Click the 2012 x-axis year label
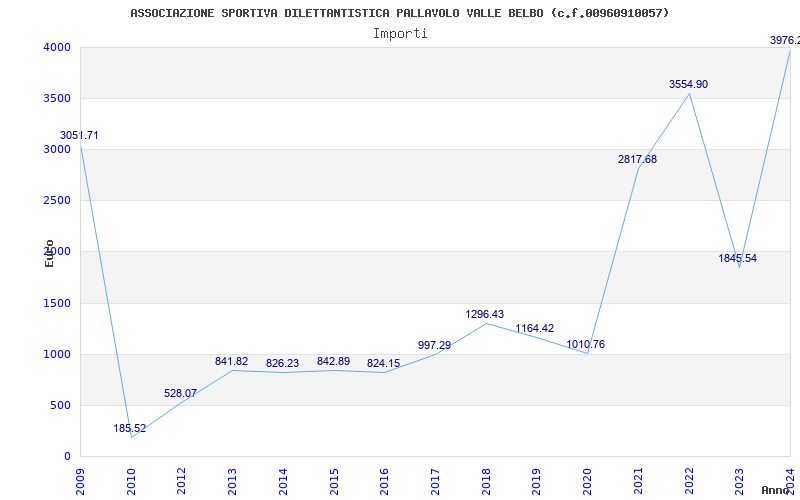This screenshot has height=500, width=800. point(181,482)
